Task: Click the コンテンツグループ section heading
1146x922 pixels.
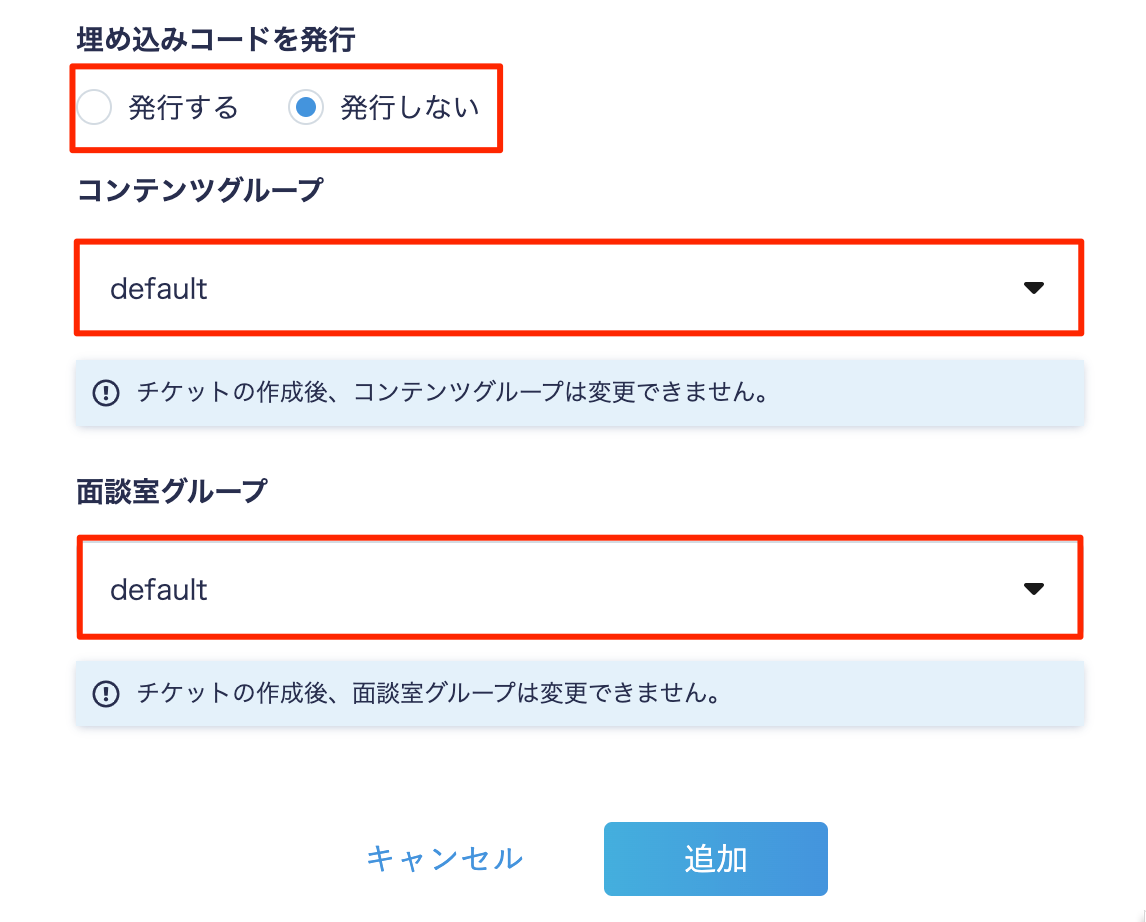Action: [x=200, y=190]
